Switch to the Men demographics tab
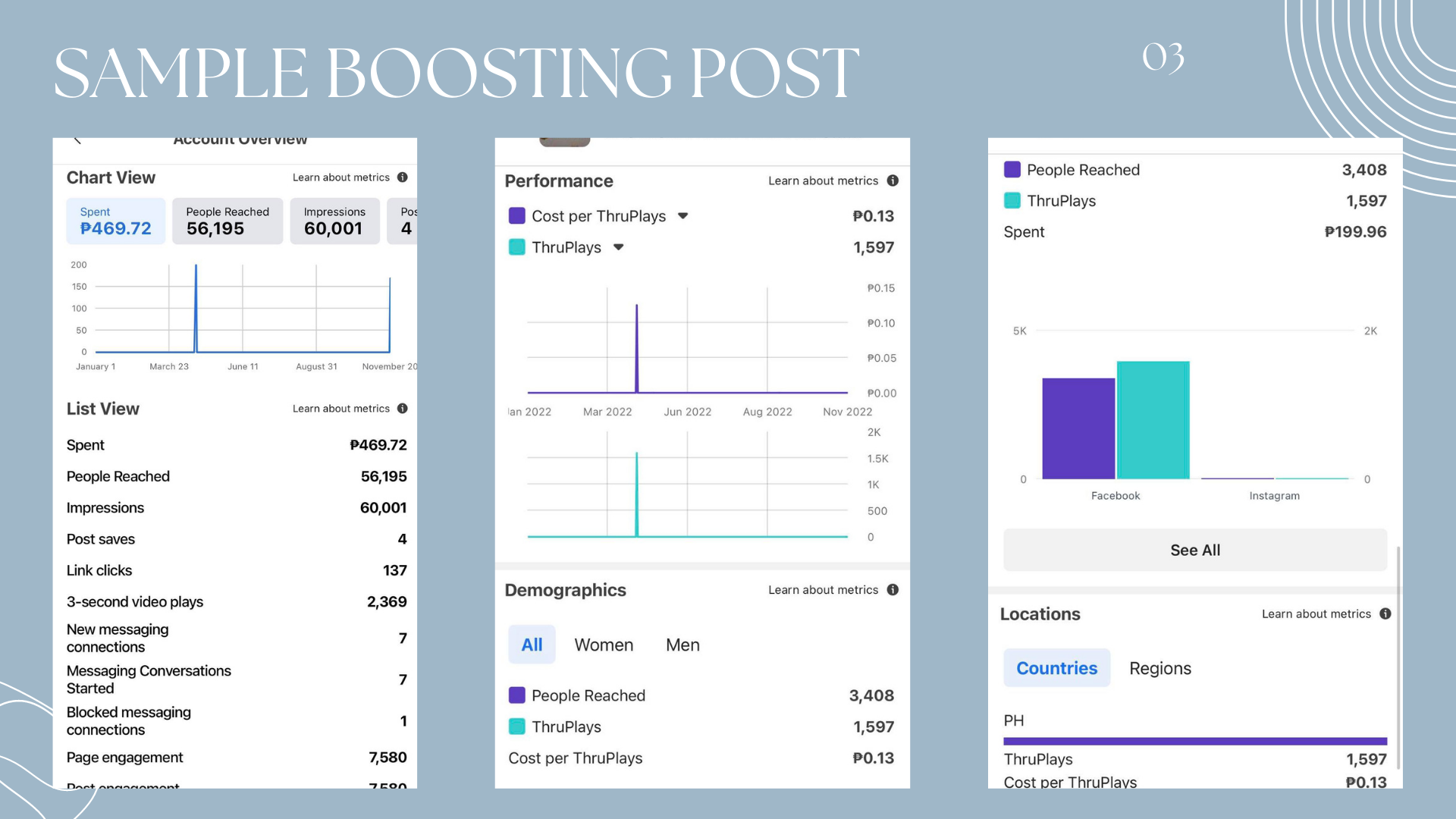 point(682,645)
